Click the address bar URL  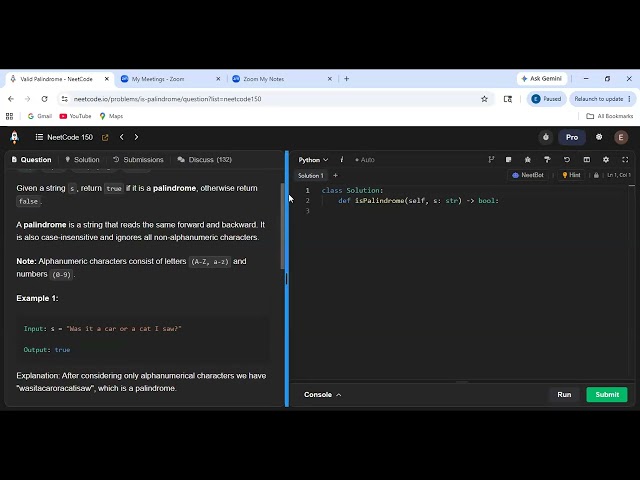[167, 99]
